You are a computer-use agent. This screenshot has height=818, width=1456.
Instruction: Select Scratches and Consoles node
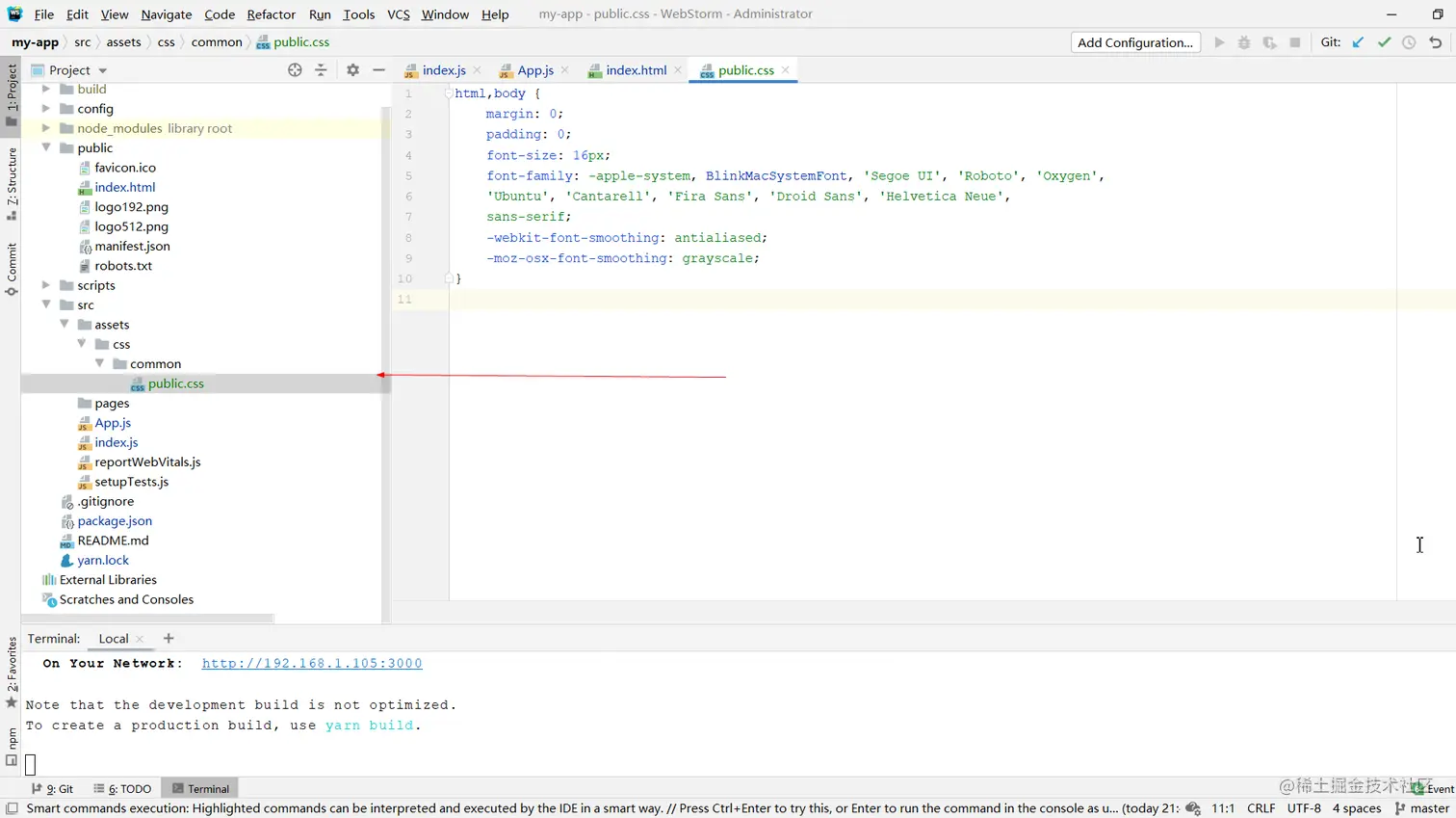click(126, 599)
